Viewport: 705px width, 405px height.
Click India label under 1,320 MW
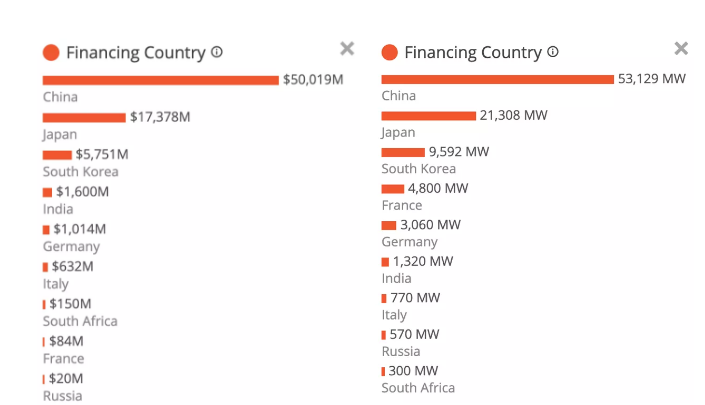(x=396, y=278)
